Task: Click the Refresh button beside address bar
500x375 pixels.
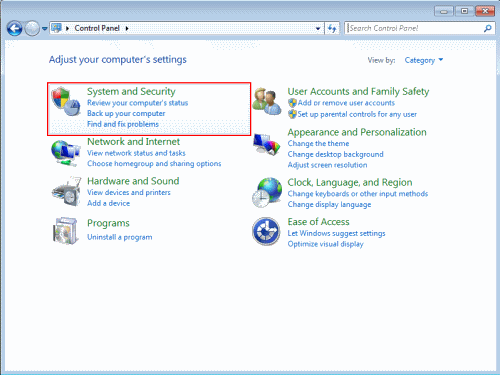Action: pyautogui.click(x=332, y=28)
